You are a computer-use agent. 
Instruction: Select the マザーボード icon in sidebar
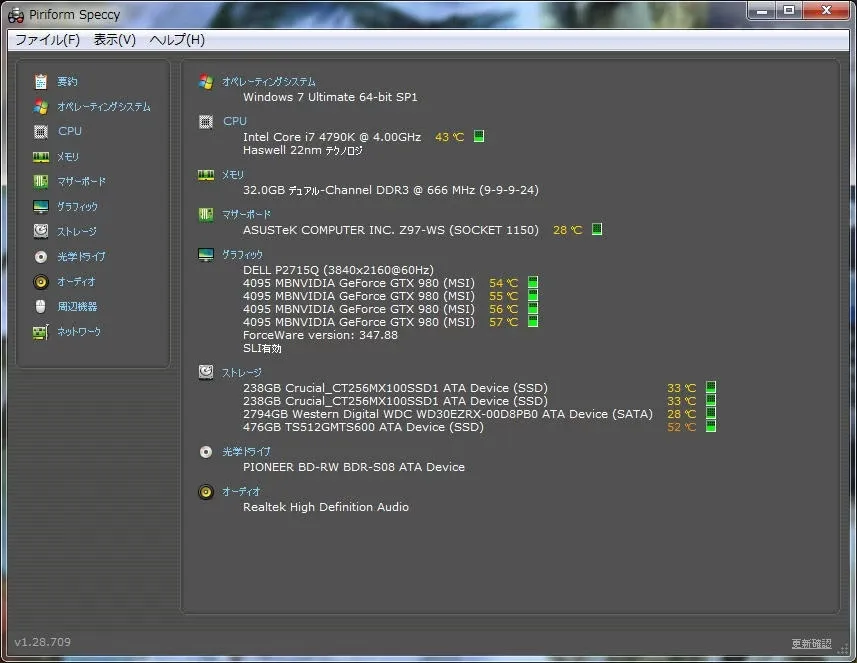point(41,181)
